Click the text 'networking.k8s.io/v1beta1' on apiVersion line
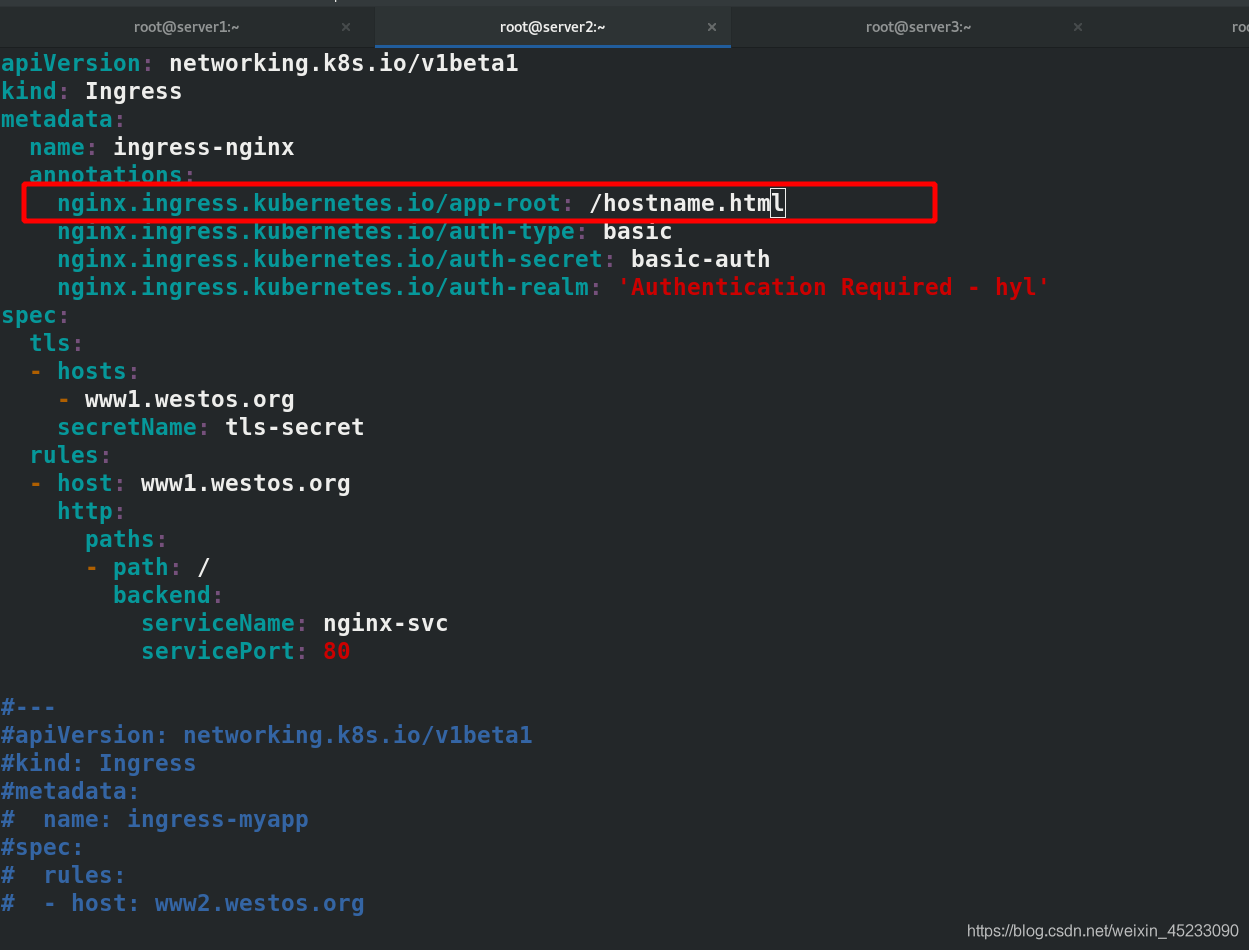Viewport: 1249px width, 950px height. click(x=344, y=63)
